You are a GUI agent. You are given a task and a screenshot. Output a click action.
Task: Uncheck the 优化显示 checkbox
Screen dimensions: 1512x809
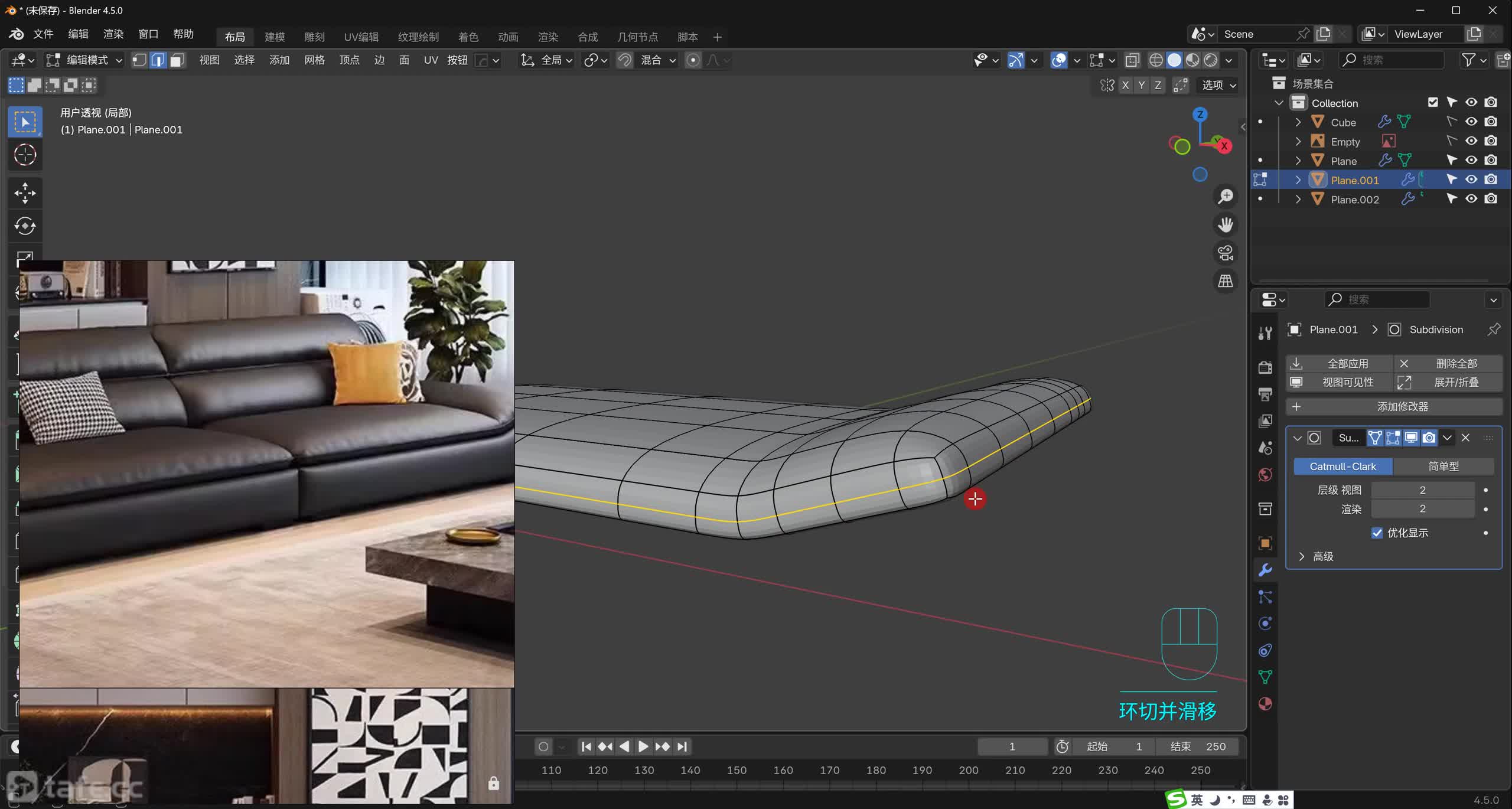click(1377, 533)
